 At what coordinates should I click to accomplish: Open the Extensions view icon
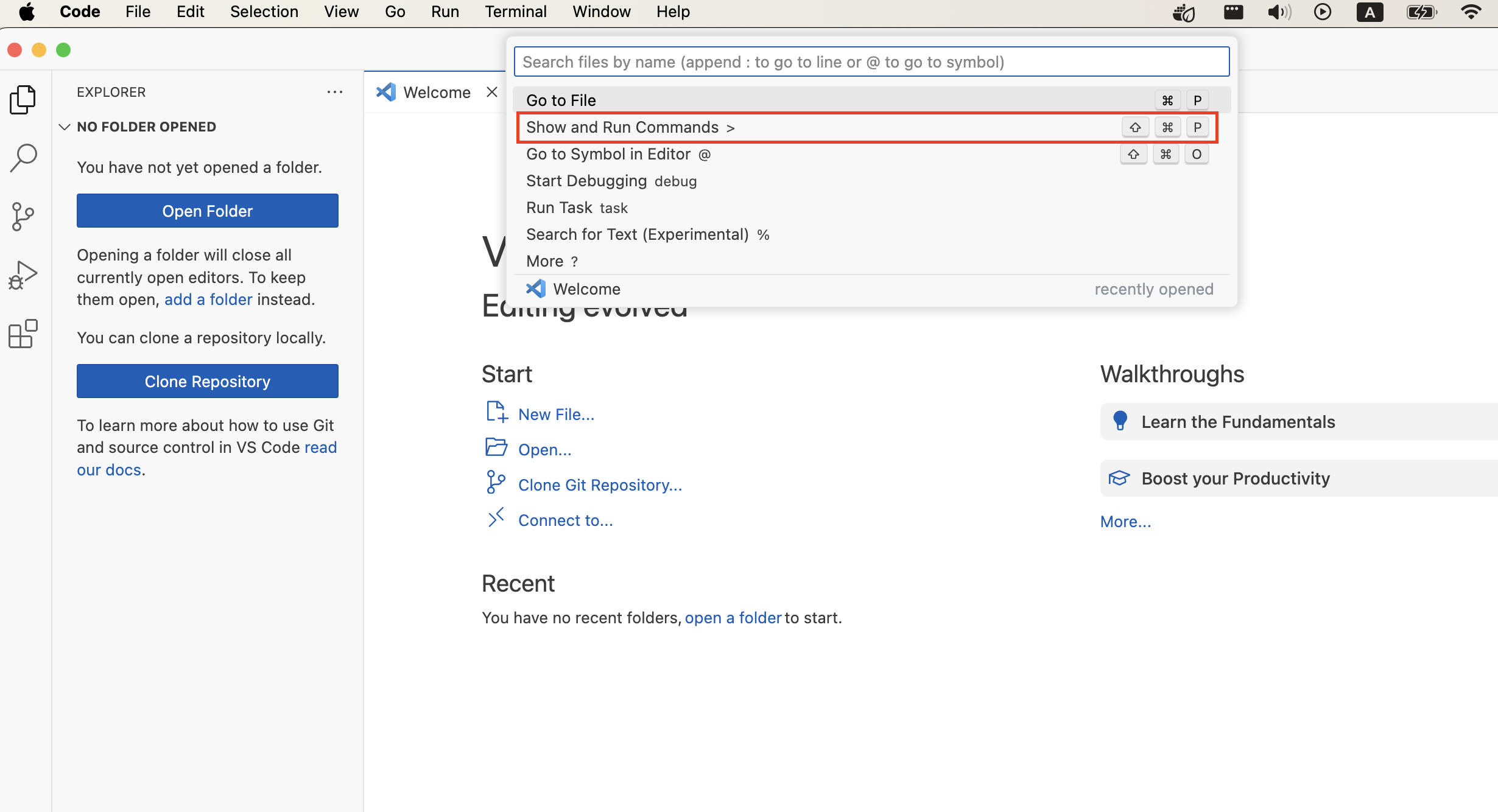(23, 334)
